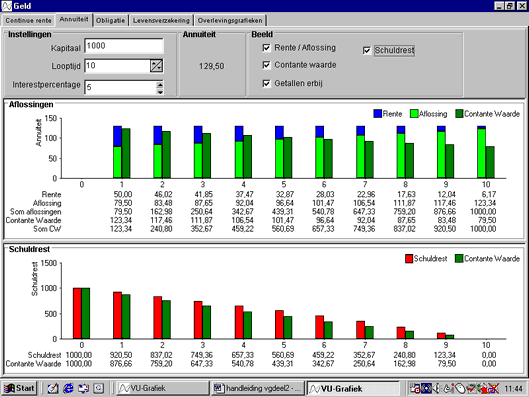This screenshot has height=397, width=529.
Task: Click the Geld application icon in title bar
Action: [x=6, y=6]
